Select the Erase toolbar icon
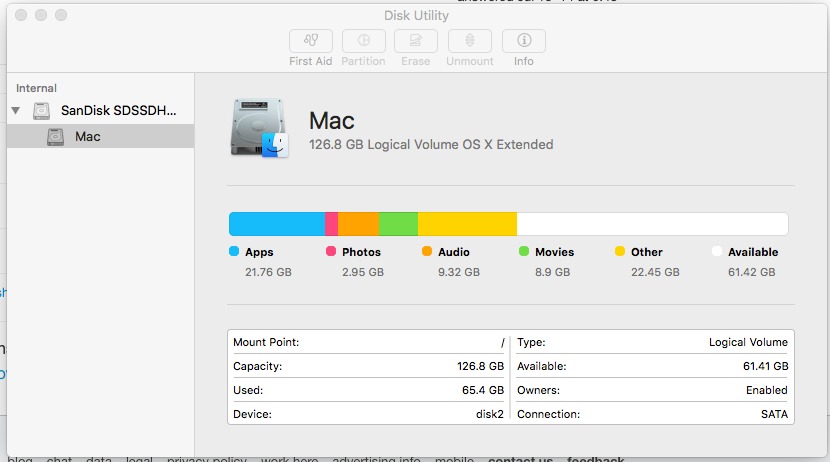This screenshot has height=462, width=830. 416,41
